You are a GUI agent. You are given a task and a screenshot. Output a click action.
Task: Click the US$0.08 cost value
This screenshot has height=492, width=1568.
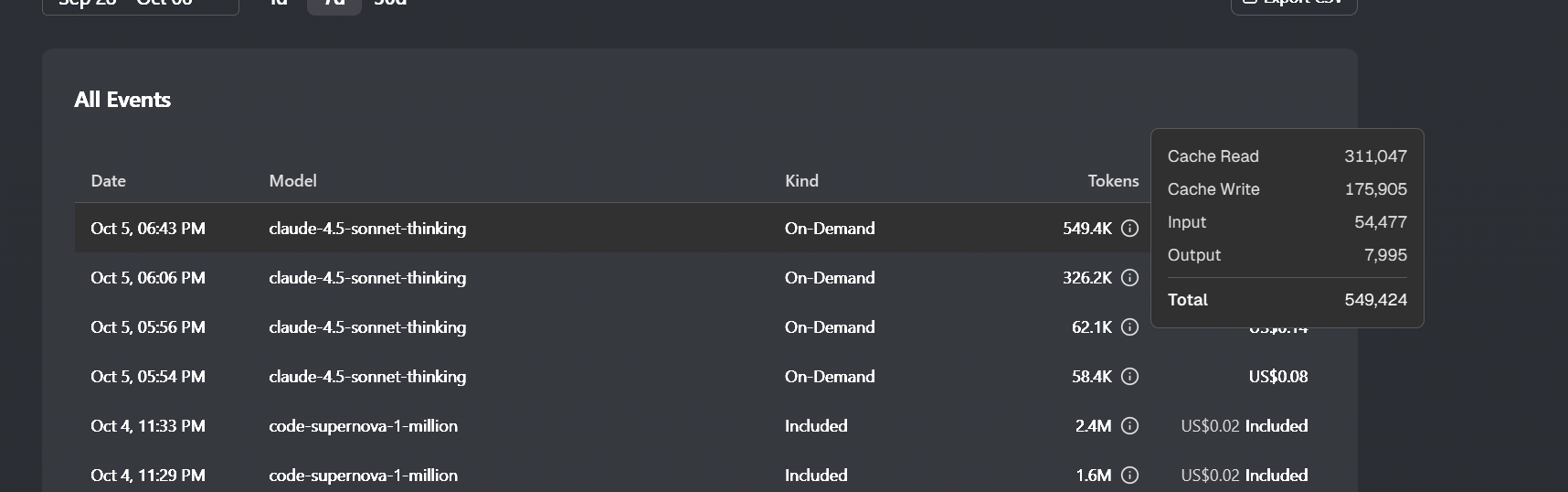click(1277, 377)
